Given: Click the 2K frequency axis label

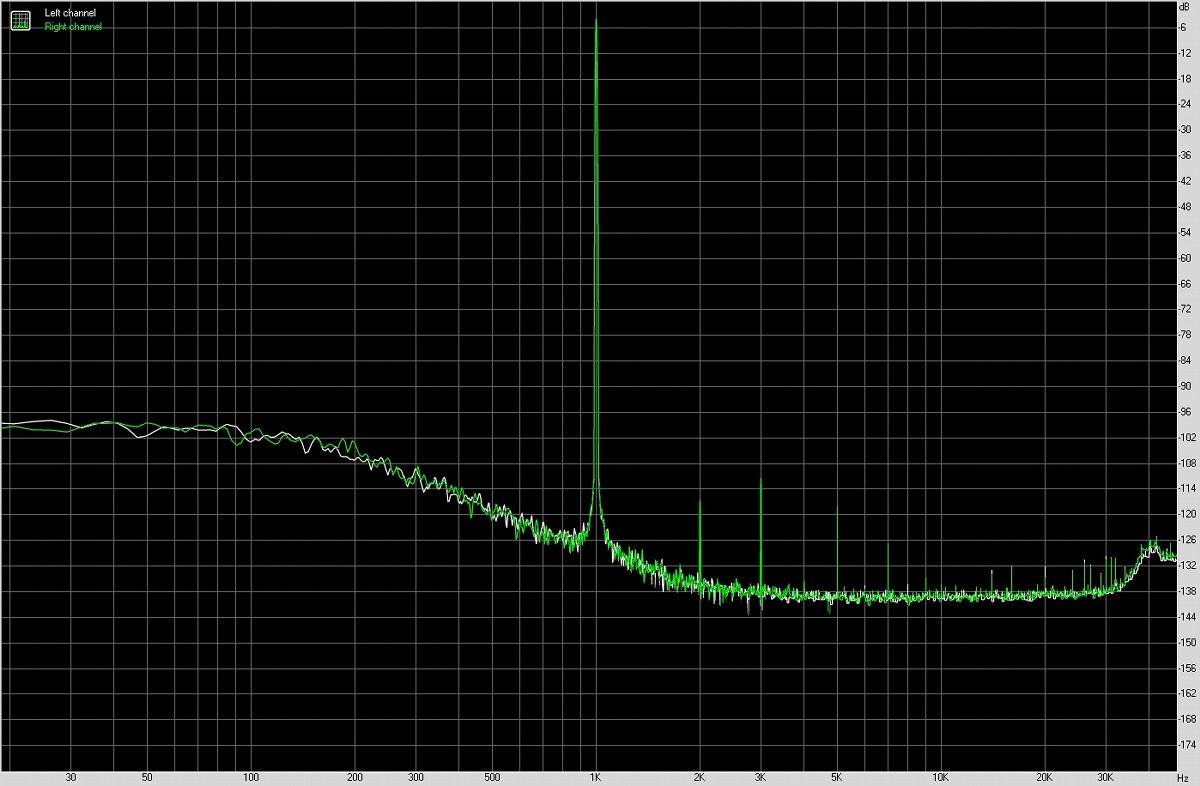Looking at the screenshot, I should click(700, 776).
